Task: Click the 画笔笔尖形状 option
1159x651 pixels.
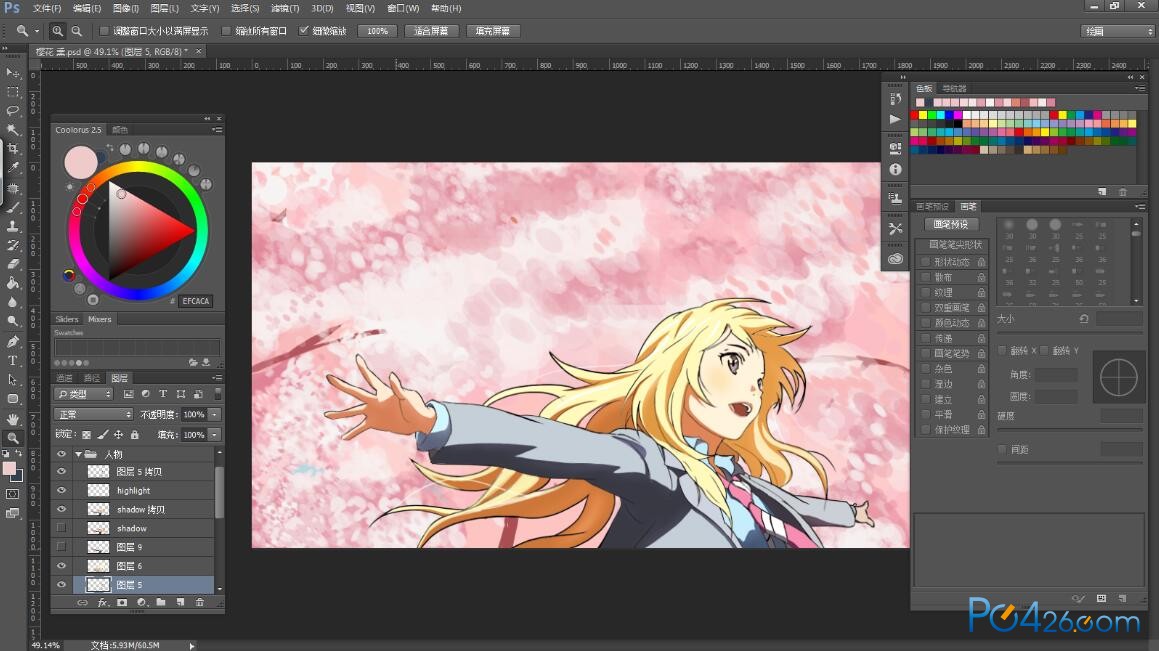Action: [x=955, y=245]
